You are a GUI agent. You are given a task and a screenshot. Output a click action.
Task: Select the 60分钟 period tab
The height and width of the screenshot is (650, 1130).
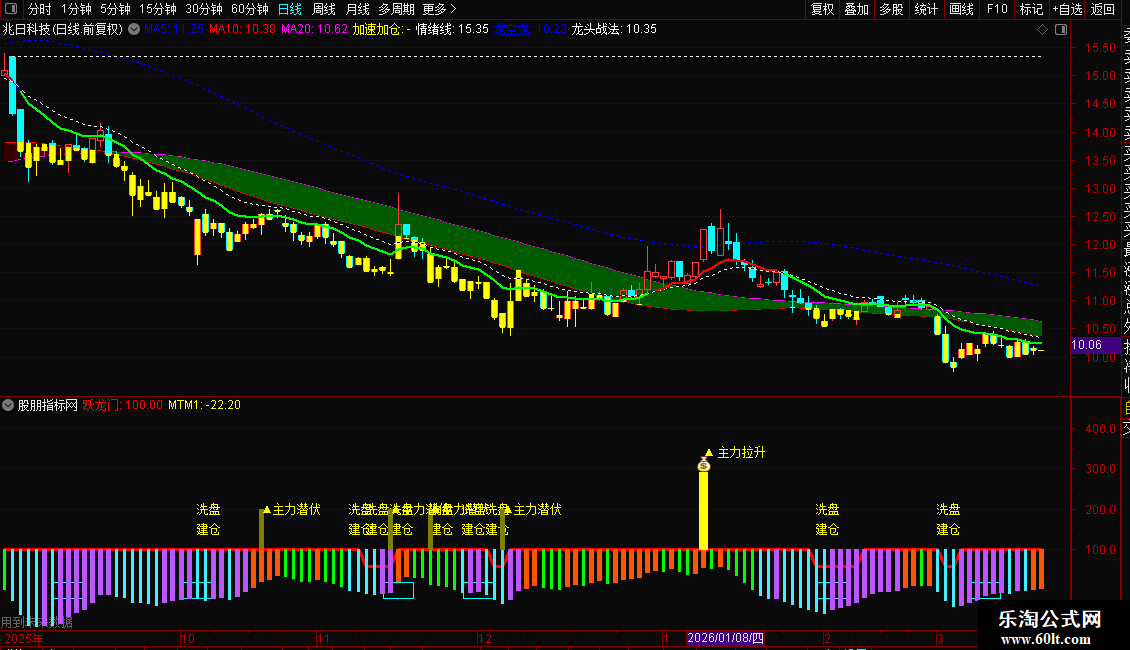click(249, 9)
